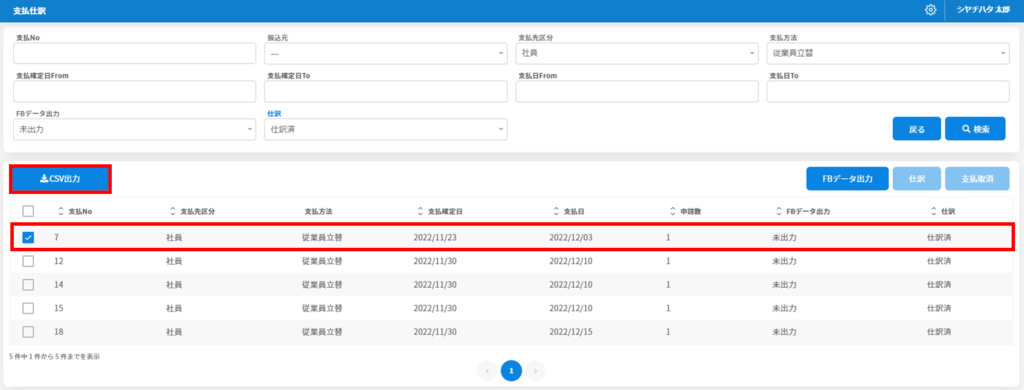The height and width of the screenshot is (390, 1024).
Task: Go to previous page arrow
Action: coord(487,370)
